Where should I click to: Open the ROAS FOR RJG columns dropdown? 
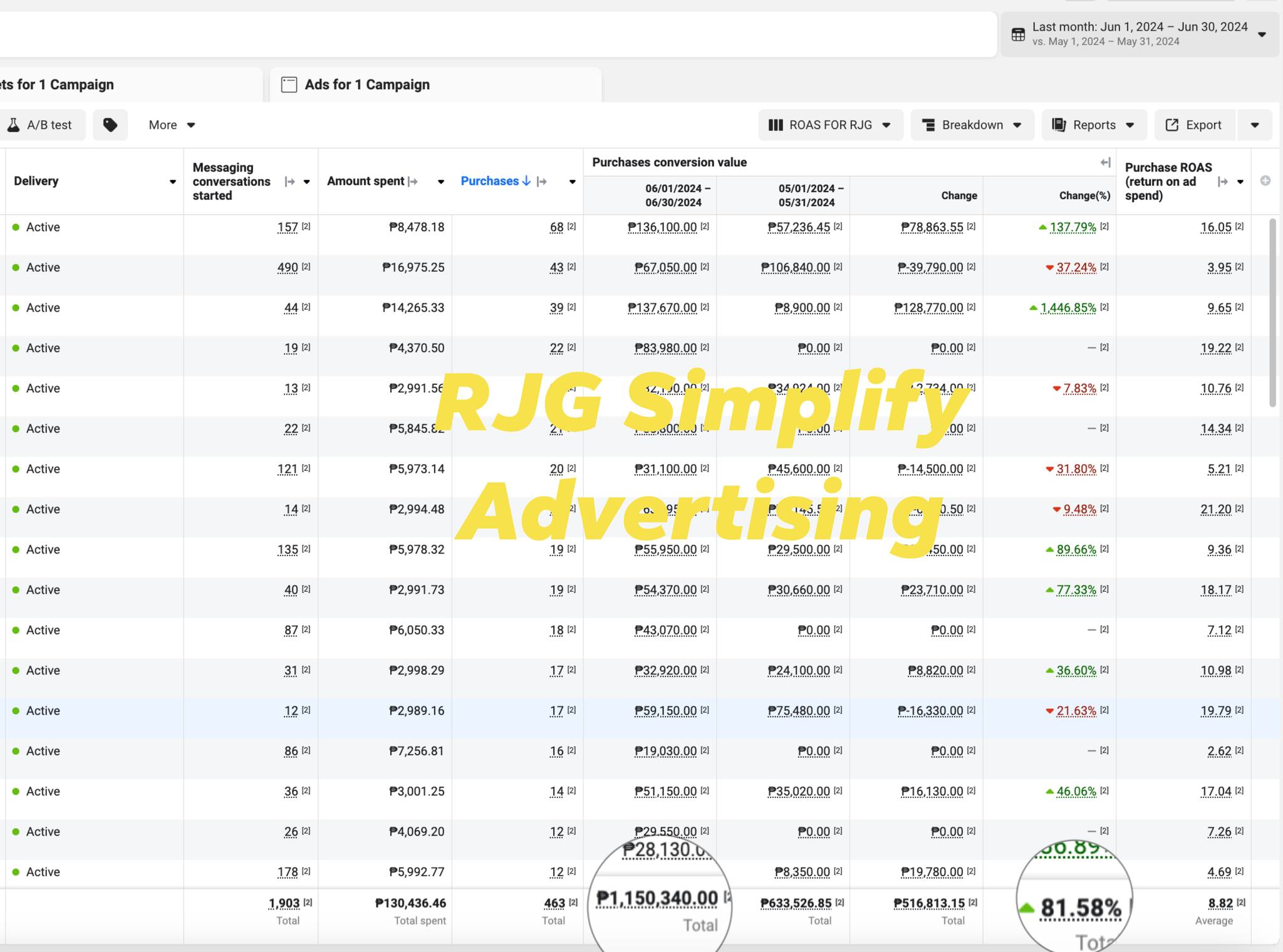830,125
